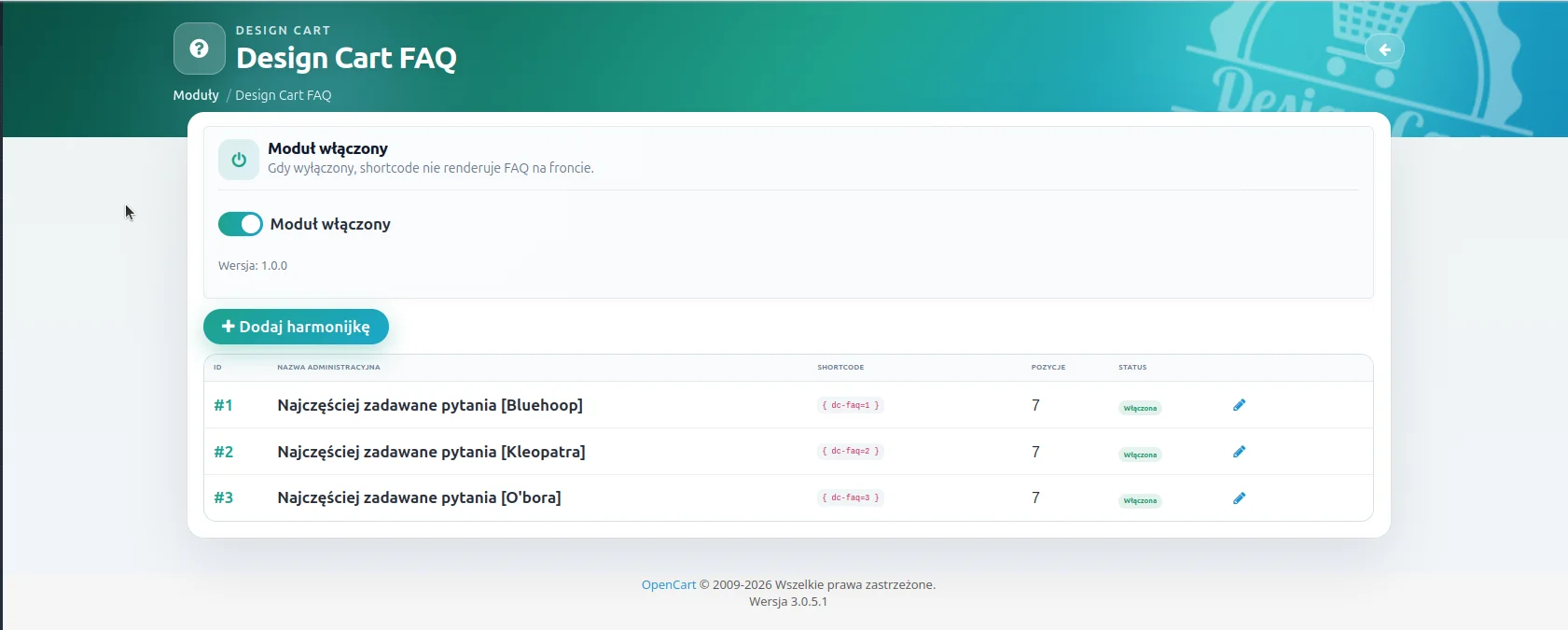The height and width of the screenshot is (630, 1568).
Task: Click the bold Moduł włączony card heading
Action: click(327, 148)
